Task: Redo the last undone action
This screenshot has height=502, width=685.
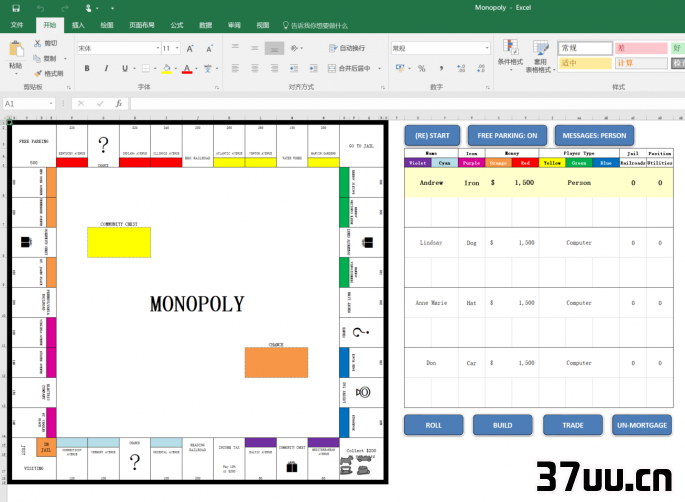Action: [x=65, y=8]
